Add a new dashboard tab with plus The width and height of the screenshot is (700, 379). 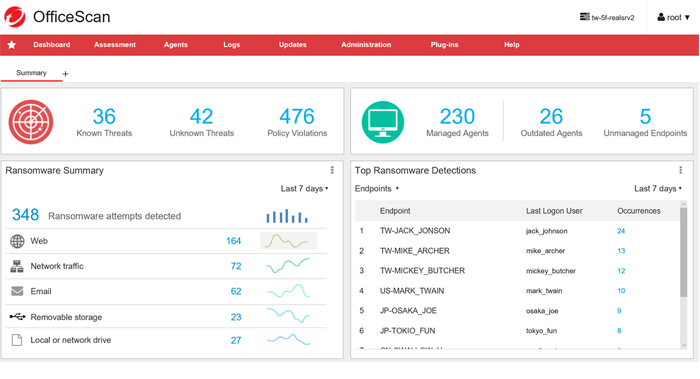65,74
